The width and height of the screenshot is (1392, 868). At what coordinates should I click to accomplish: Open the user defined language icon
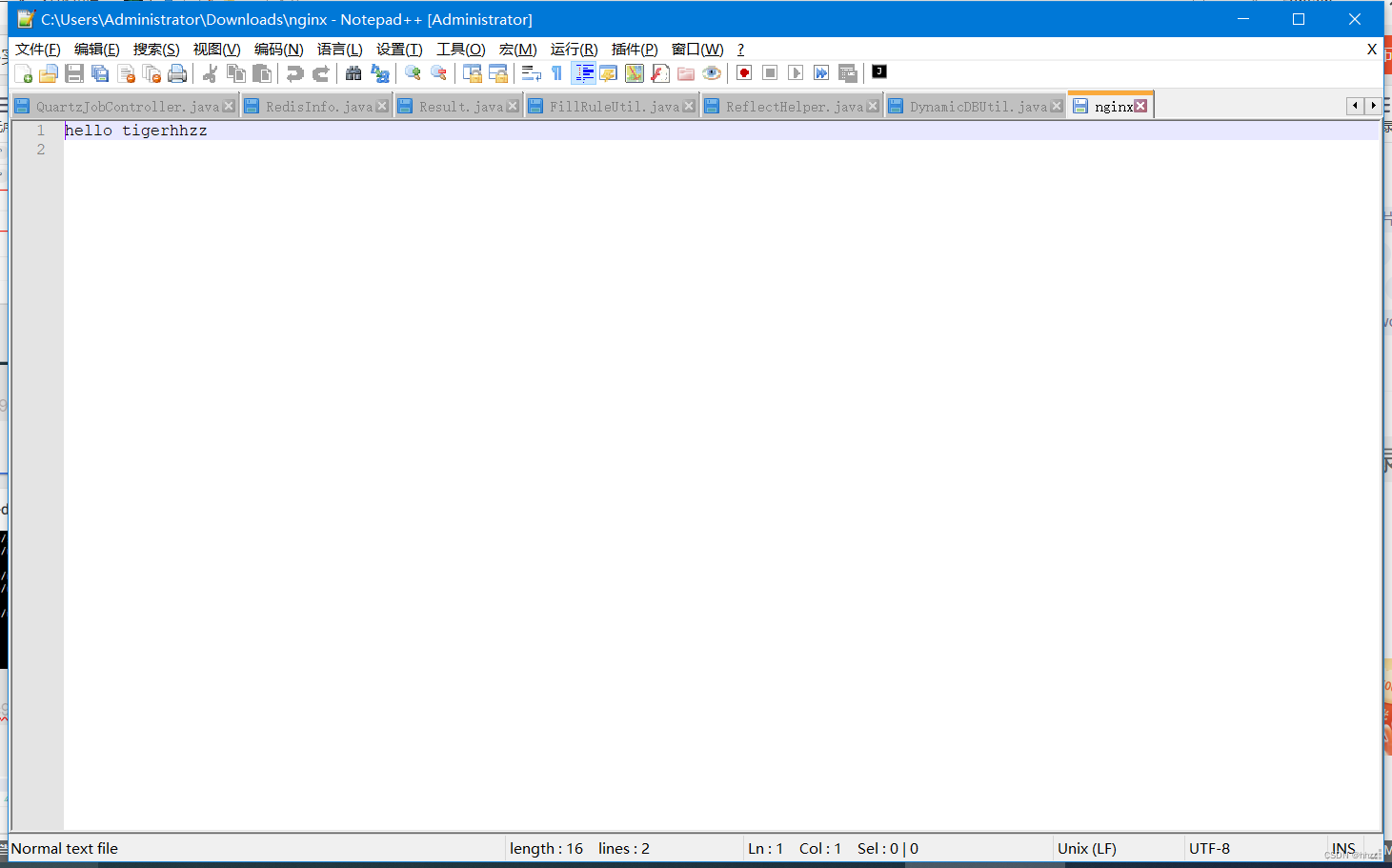[609, 73]
